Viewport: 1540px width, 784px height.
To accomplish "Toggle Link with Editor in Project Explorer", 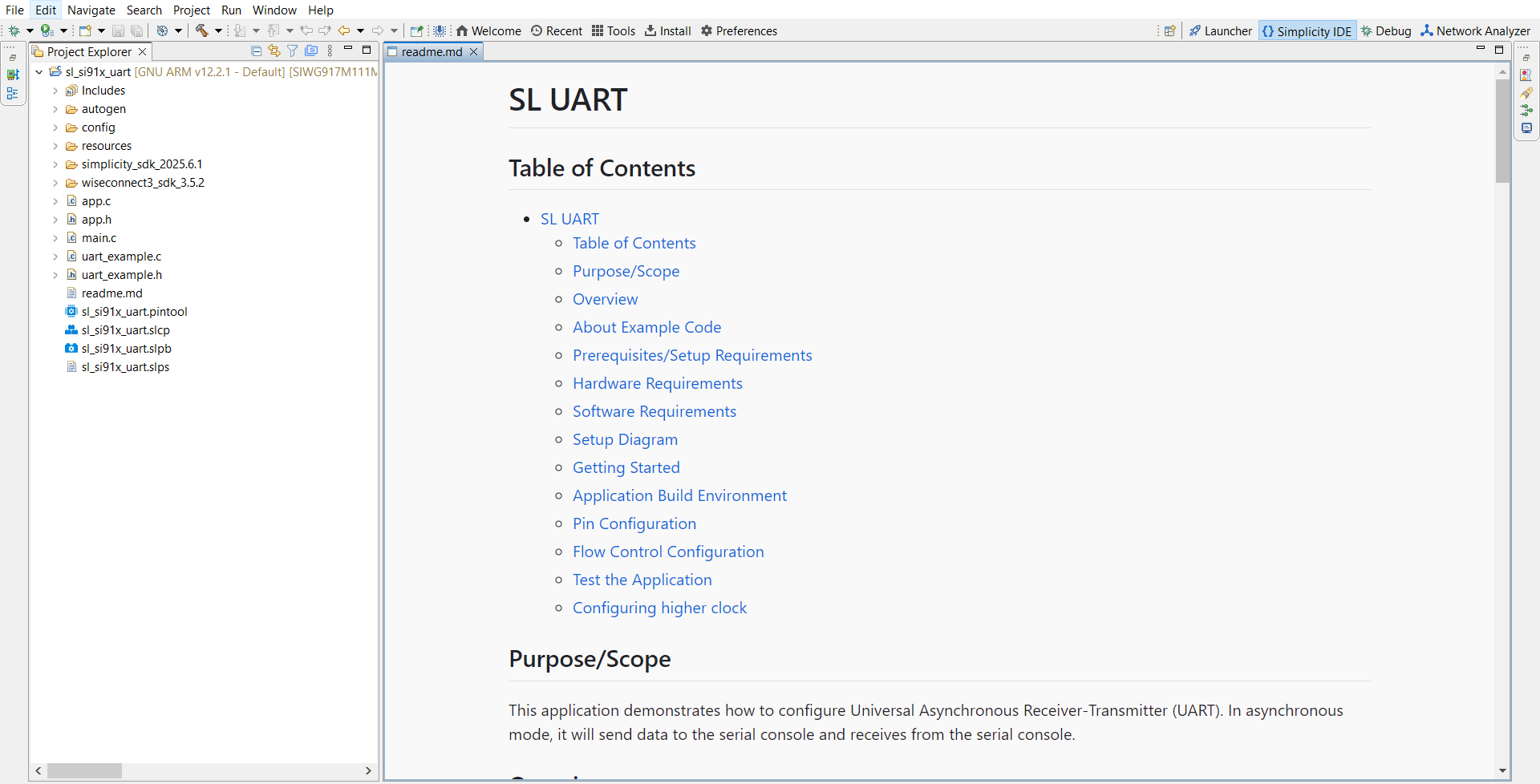I will (274, 51).
